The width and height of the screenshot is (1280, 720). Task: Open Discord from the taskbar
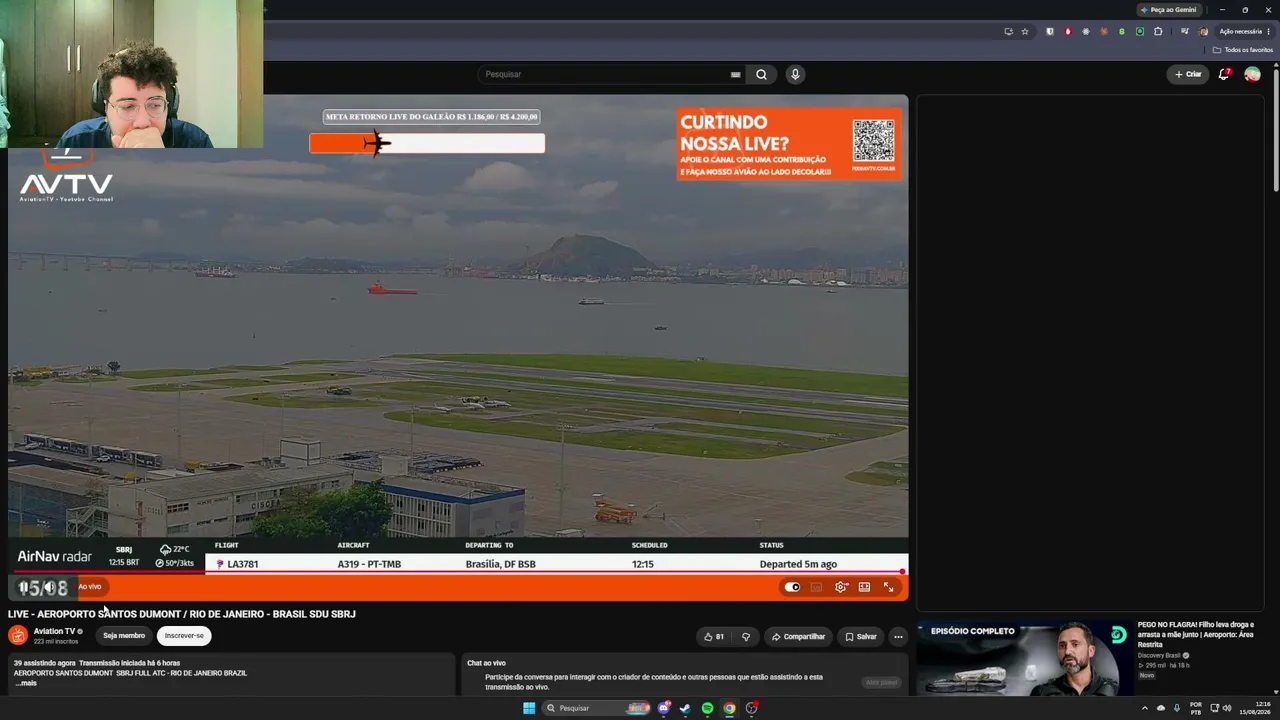[x=663, y=708]
